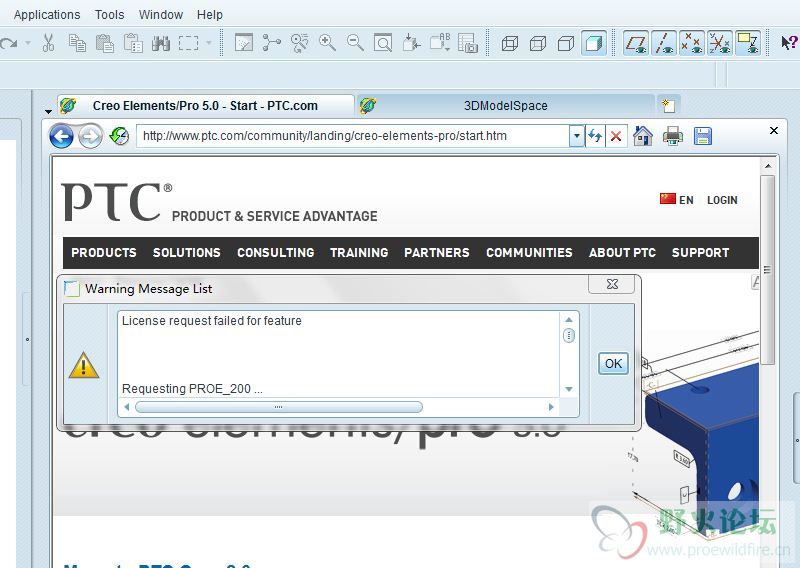
Task: Click scroll up arrow in warning list
Action: click(x=569, y=320)
